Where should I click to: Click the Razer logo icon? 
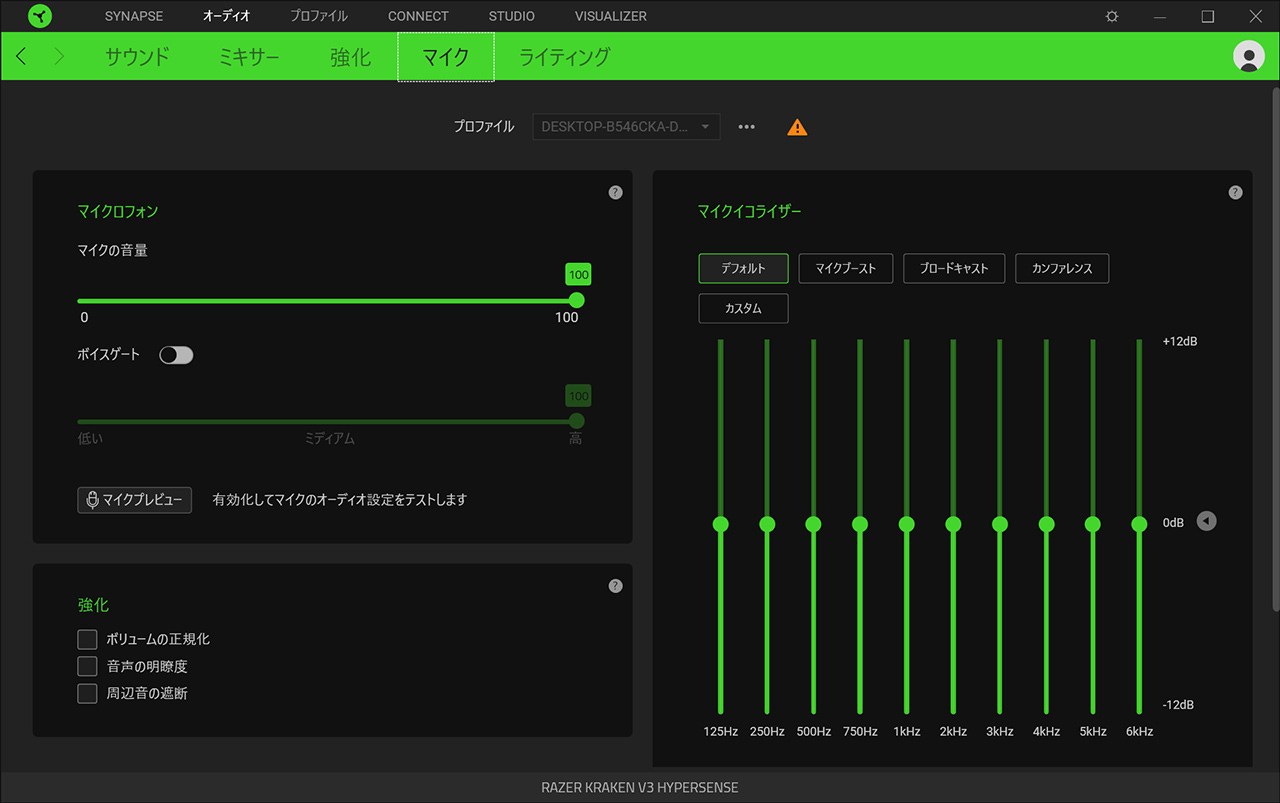(x=40, y=16)
